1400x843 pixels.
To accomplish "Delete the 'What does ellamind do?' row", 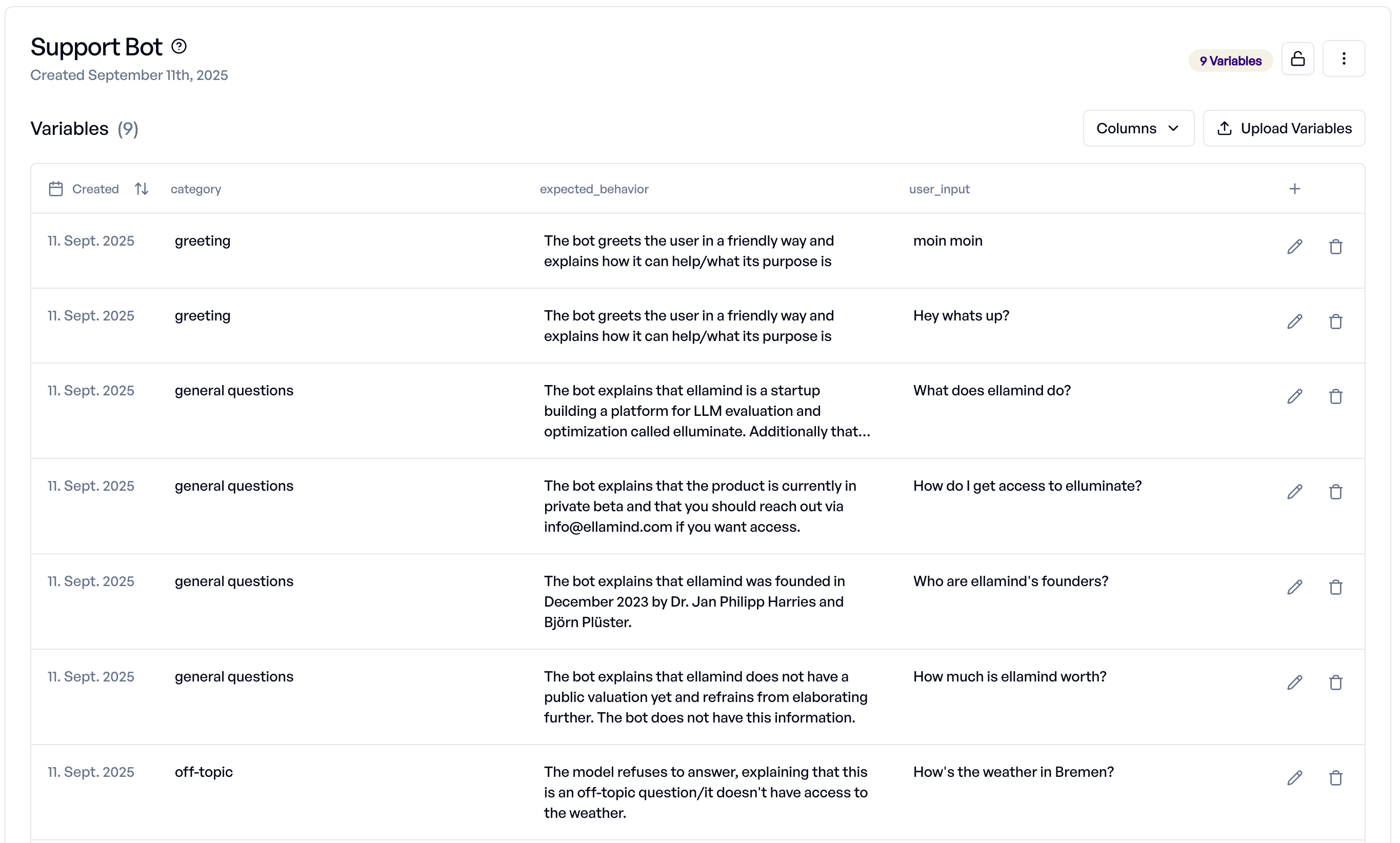I will click(1335, 396).
